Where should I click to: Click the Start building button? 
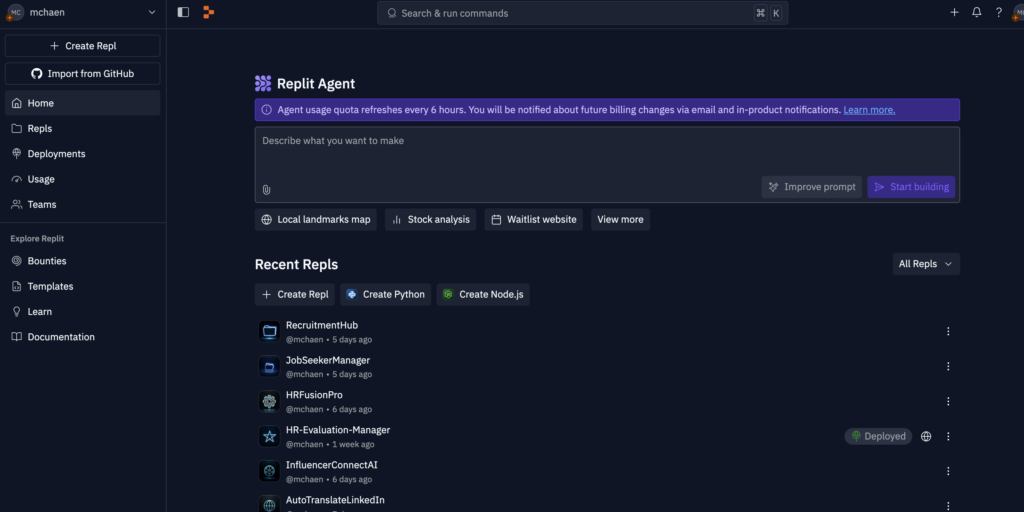(911, 187)
